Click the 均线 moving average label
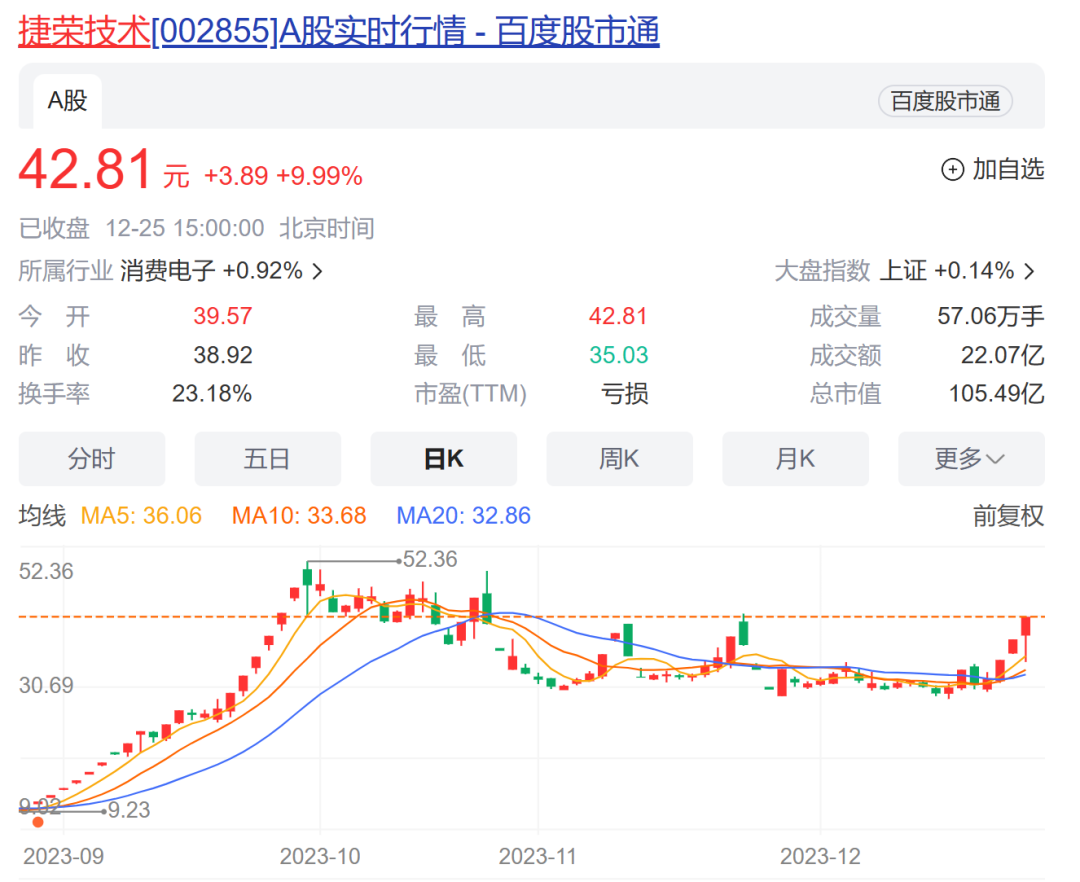1080x882 pixels. coord(42,516)
